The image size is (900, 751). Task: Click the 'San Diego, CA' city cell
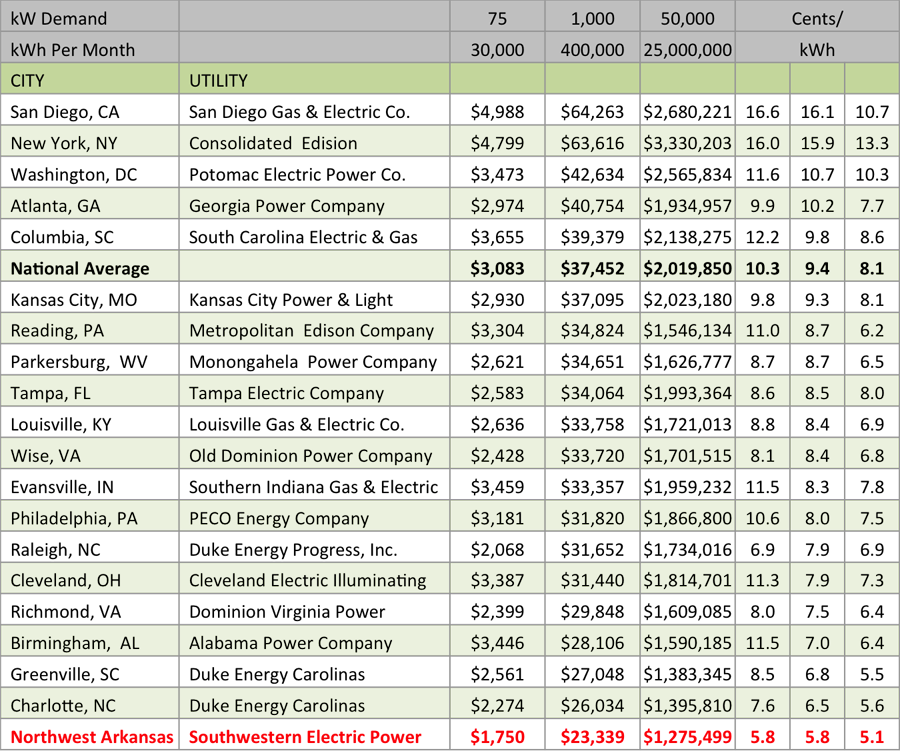coord(90,111)
